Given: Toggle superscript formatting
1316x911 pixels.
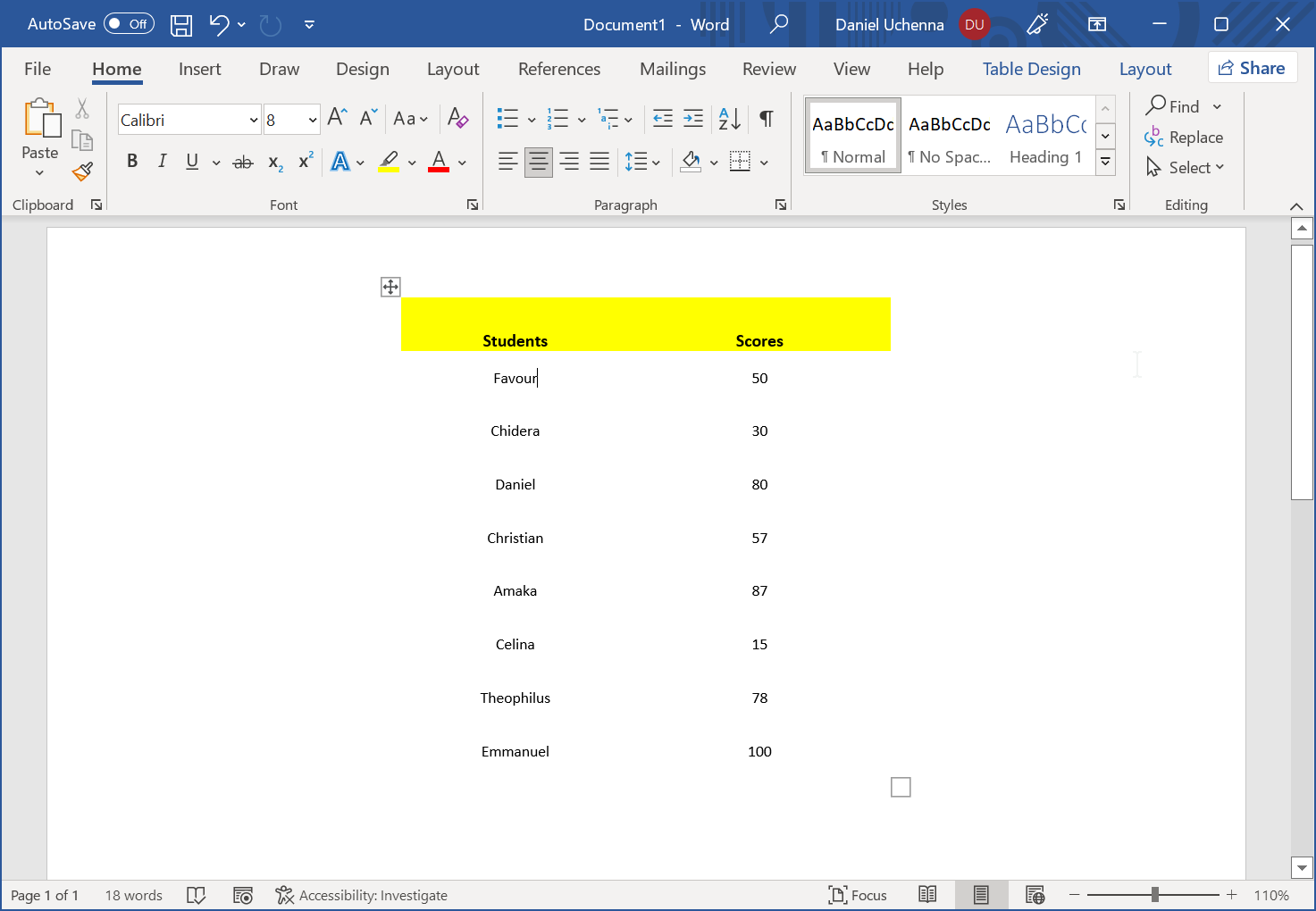Looking at the screenshot, I should [305, 162].
